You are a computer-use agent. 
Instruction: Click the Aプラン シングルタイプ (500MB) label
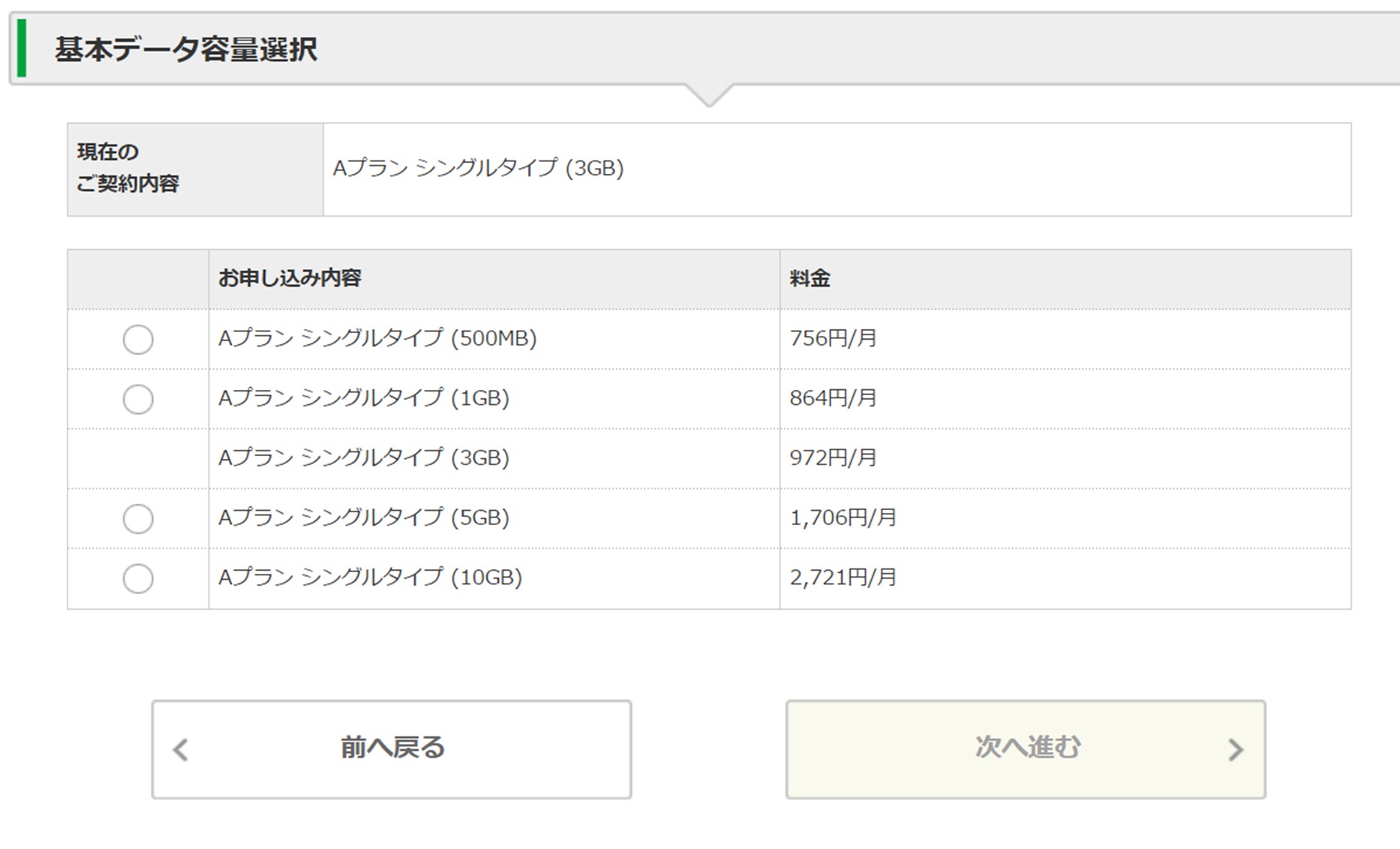(x=377, y=338)
